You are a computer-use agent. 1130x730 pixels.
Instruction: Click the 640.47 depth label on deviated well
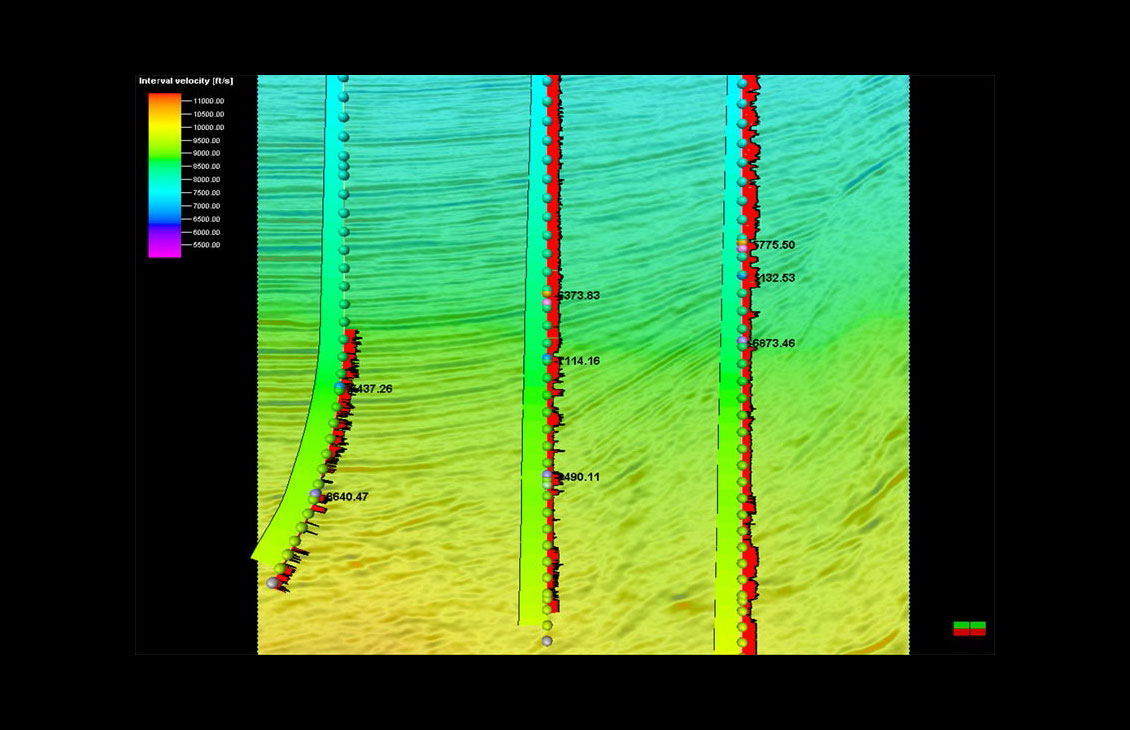(347, 497)
